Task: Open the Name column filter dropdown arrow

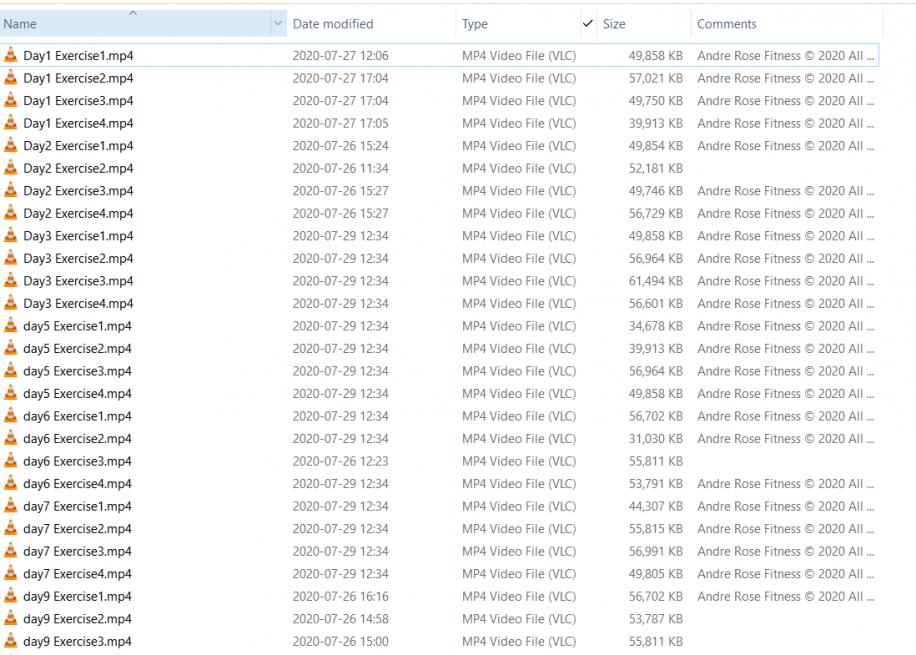Action: 277,24
